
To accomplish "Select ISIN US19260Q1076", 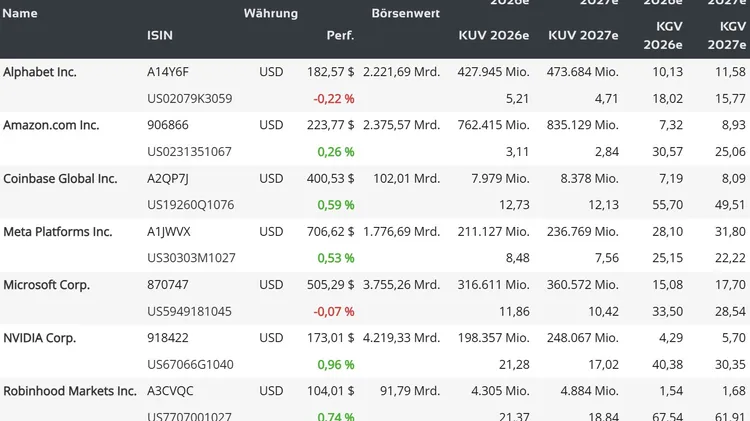I will point(190,205).
